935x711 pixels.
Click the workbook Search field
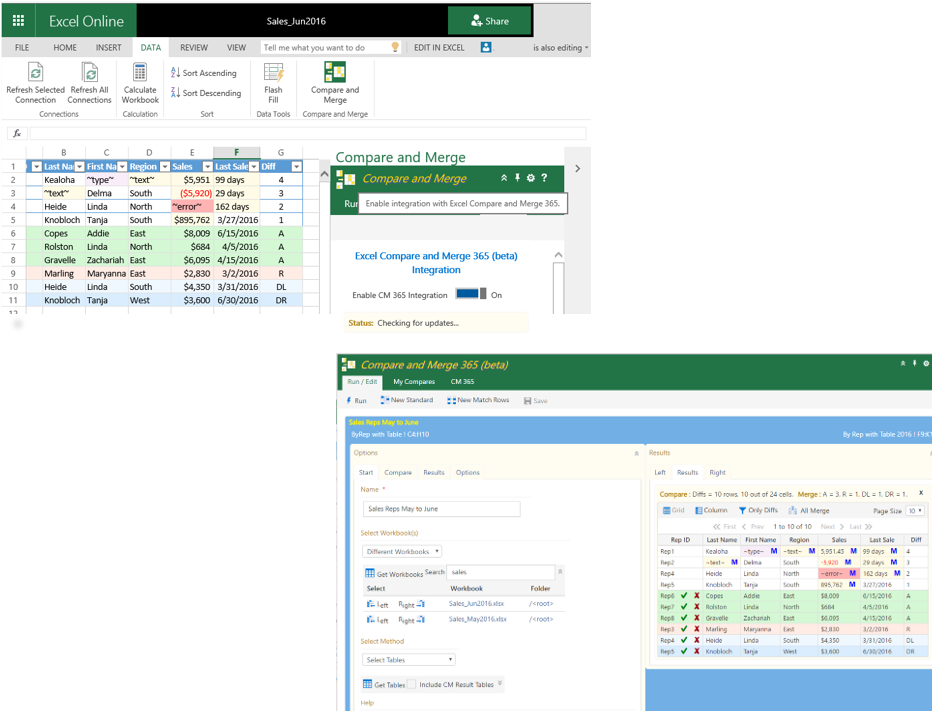[x=500, y=572]
